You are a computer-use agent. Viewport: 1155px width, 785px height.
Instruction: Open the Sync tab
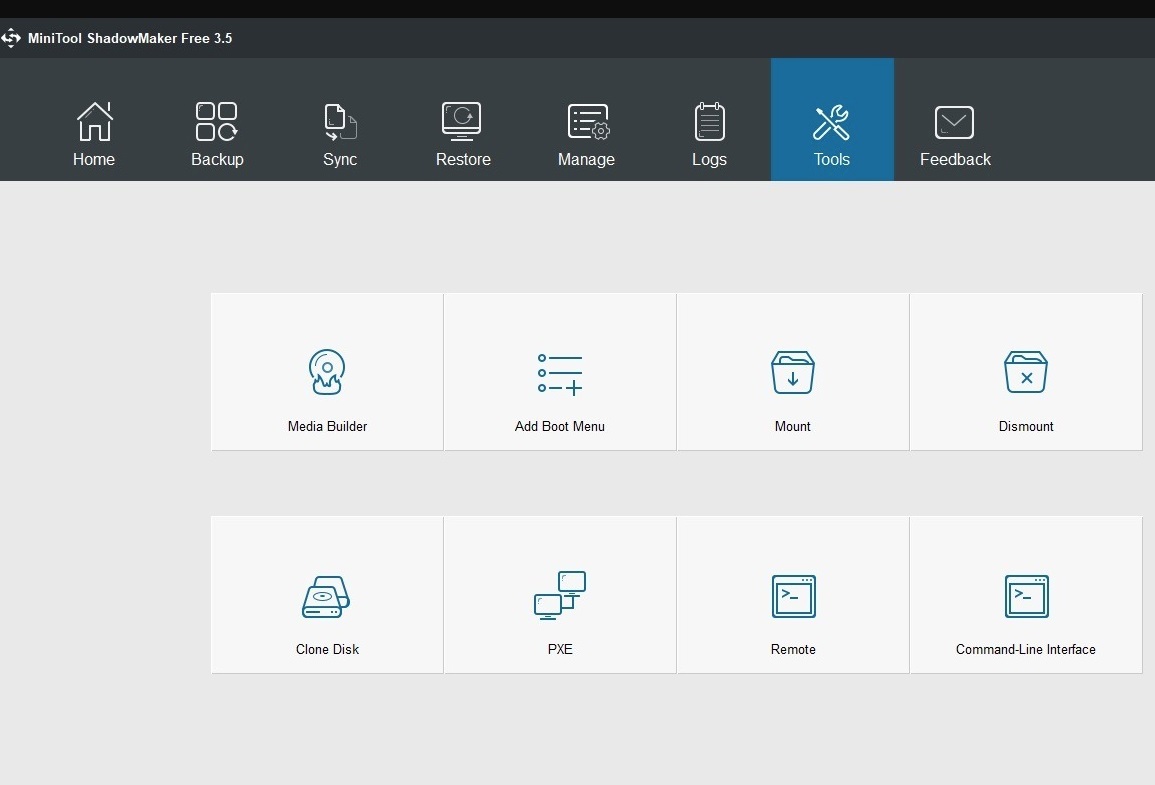point(340,133)
